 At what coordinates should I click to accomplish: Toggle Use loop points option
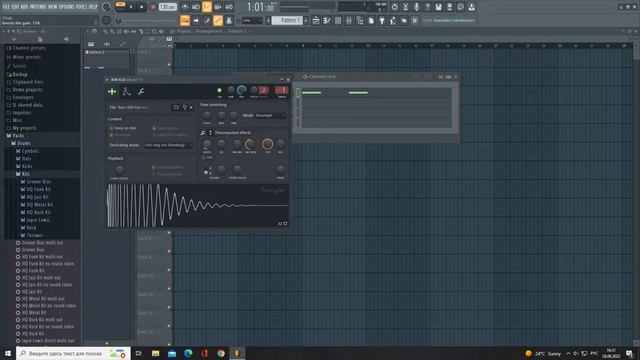(167, 167)
